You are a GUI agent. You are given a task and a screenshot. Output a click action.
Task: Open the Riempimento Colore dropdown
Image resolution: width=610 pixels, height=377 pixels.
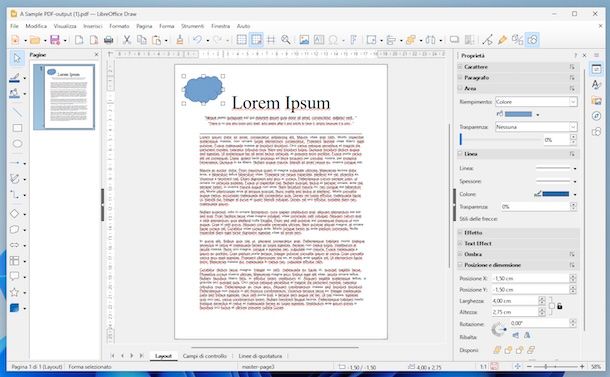[536, 102]
